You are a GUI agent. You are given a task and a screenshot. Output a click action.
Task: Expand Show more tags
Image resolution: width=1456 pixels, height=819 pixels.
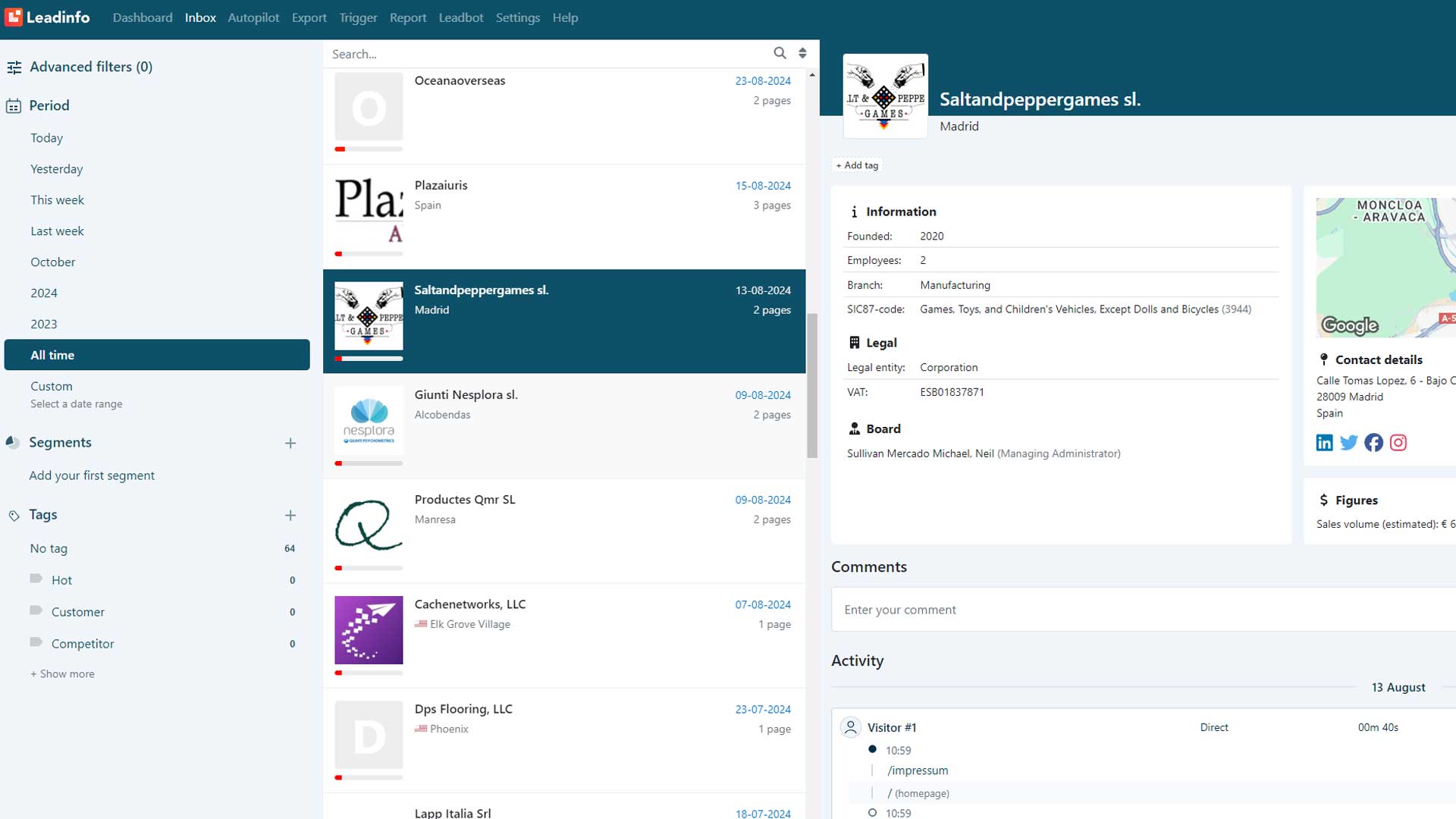point(62,673)
